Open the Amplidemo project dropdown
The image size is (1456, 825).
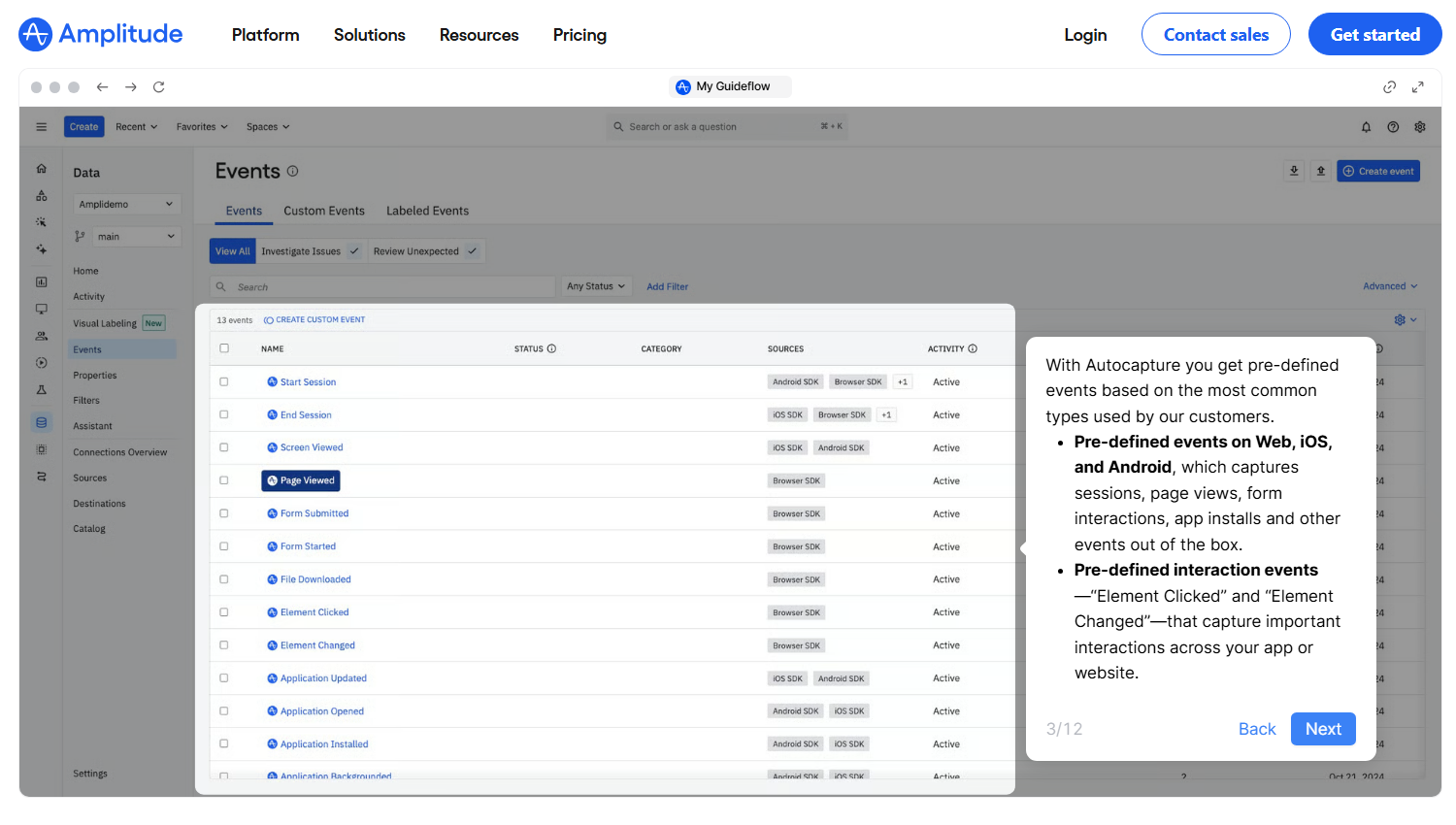point(127,205)
